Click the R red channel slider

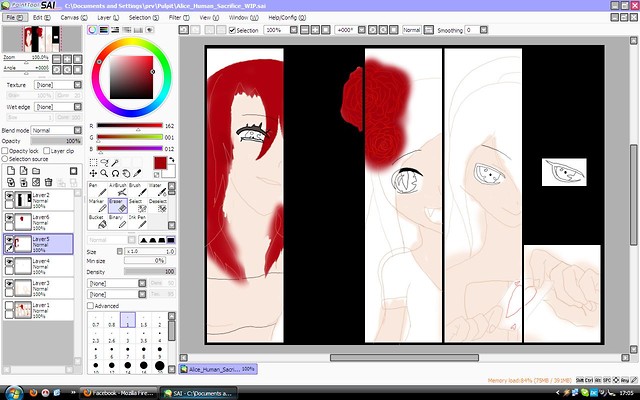(x=129, y=126)
